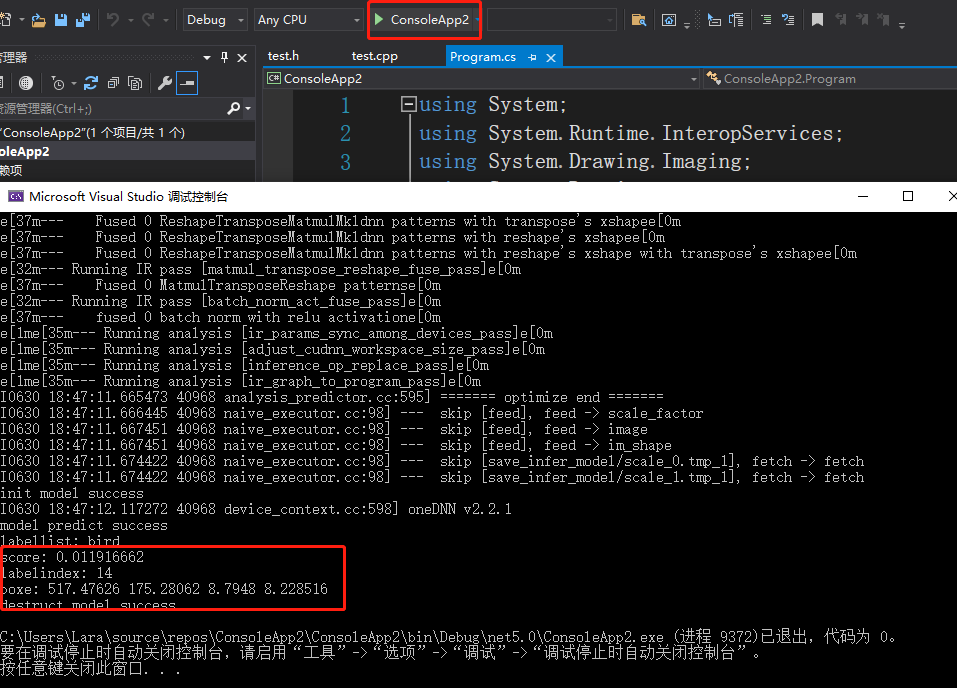Viewport: 957px width, 688px height.
Task: Toggle the Preview Selected Items button
Action: click(x=187, y=83)
